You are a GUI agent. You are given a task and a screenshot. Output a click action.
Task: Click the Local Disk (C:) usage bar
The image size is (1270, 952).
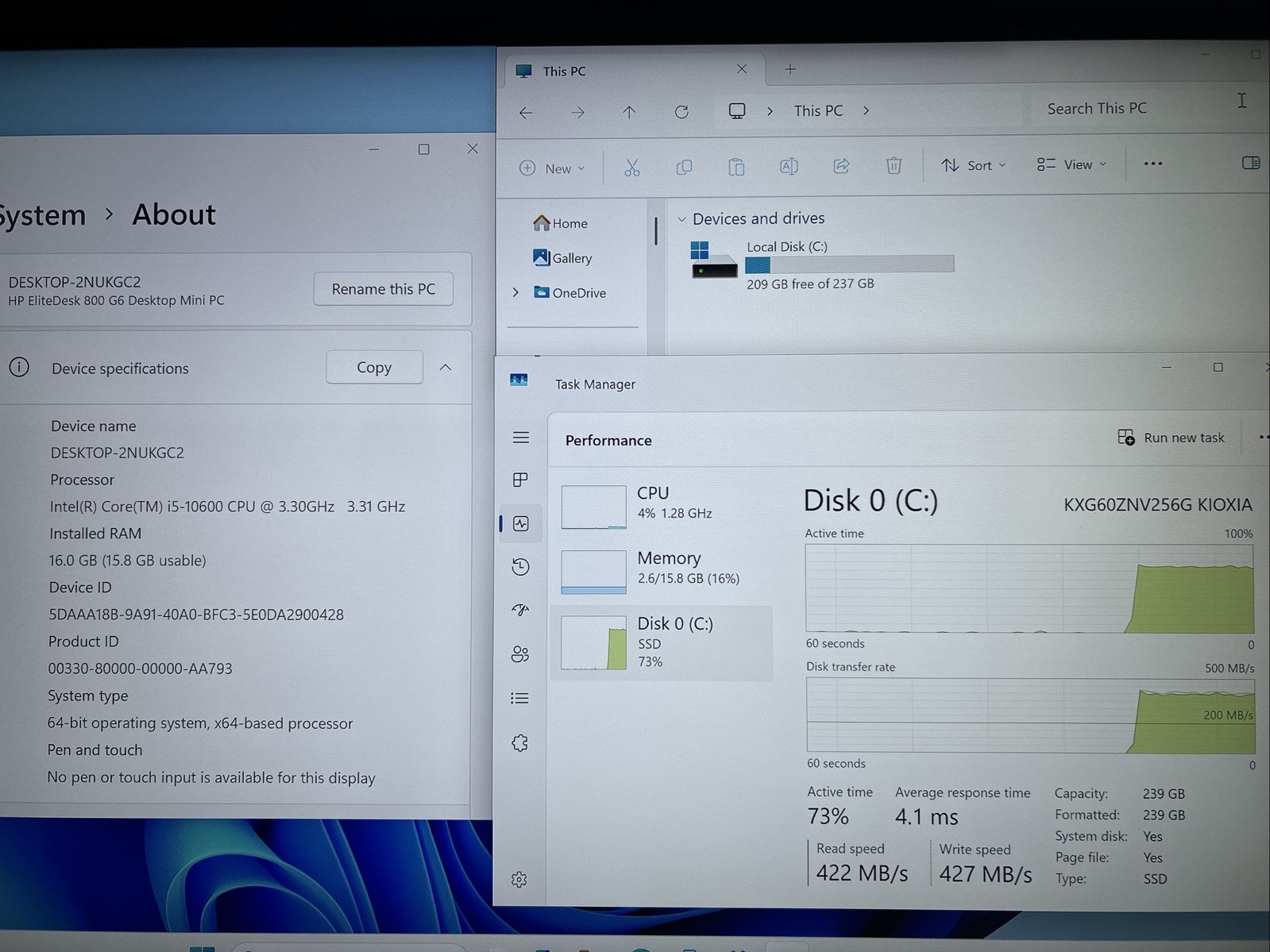point(849,264)
